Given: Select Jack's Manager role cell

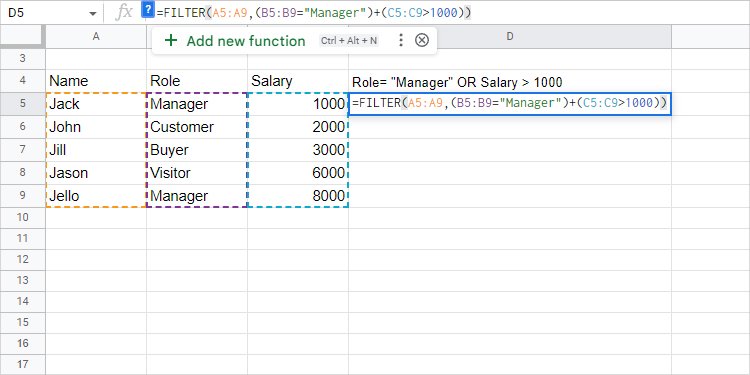Looking at the screenshot, I should coord(197,104).
